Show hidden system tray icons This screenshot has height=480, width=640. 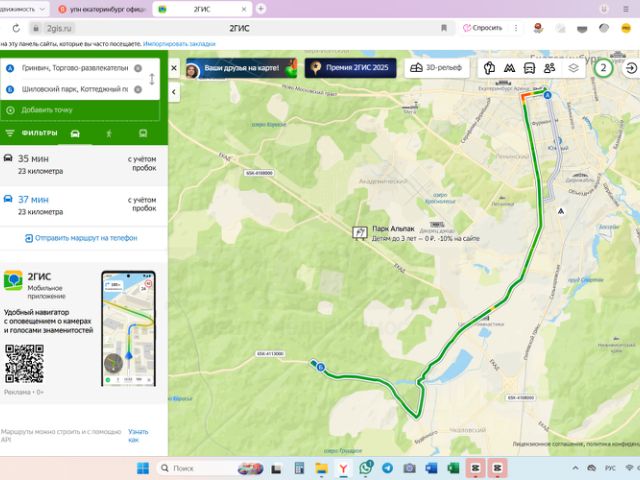[x=575, y=468]
